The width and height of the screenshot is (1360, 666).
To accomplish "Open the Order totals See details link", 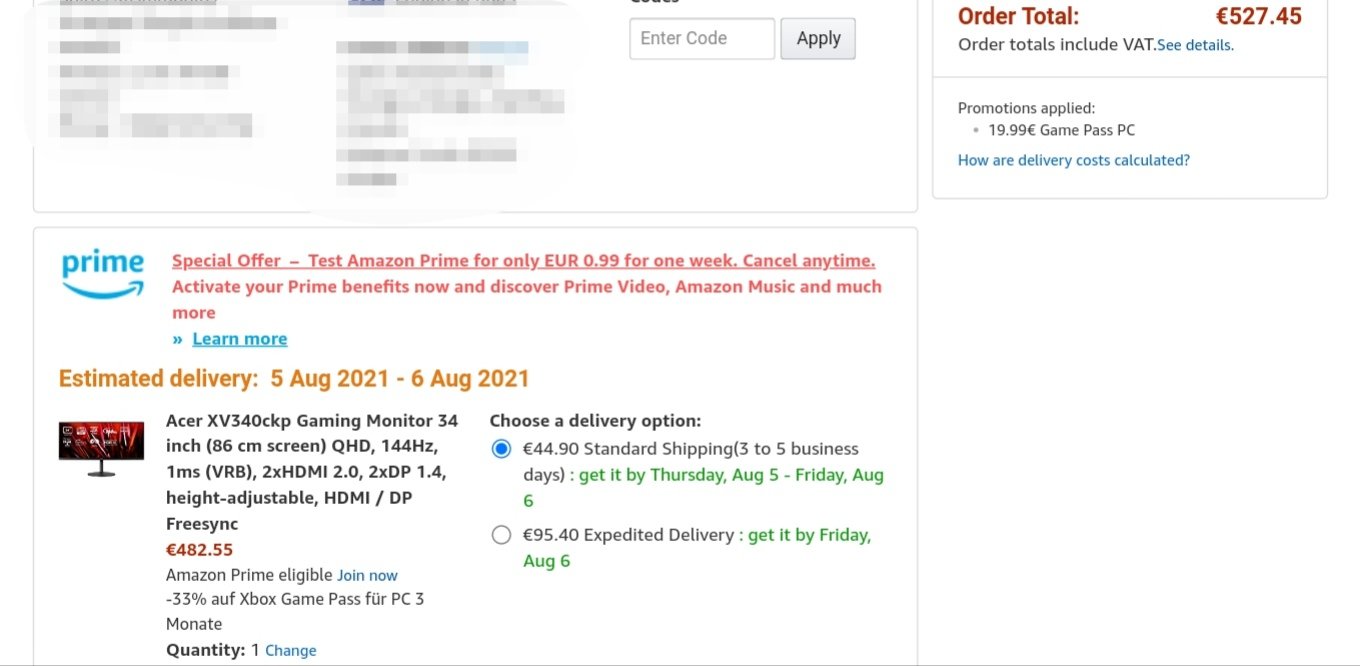I will 1195,45.
